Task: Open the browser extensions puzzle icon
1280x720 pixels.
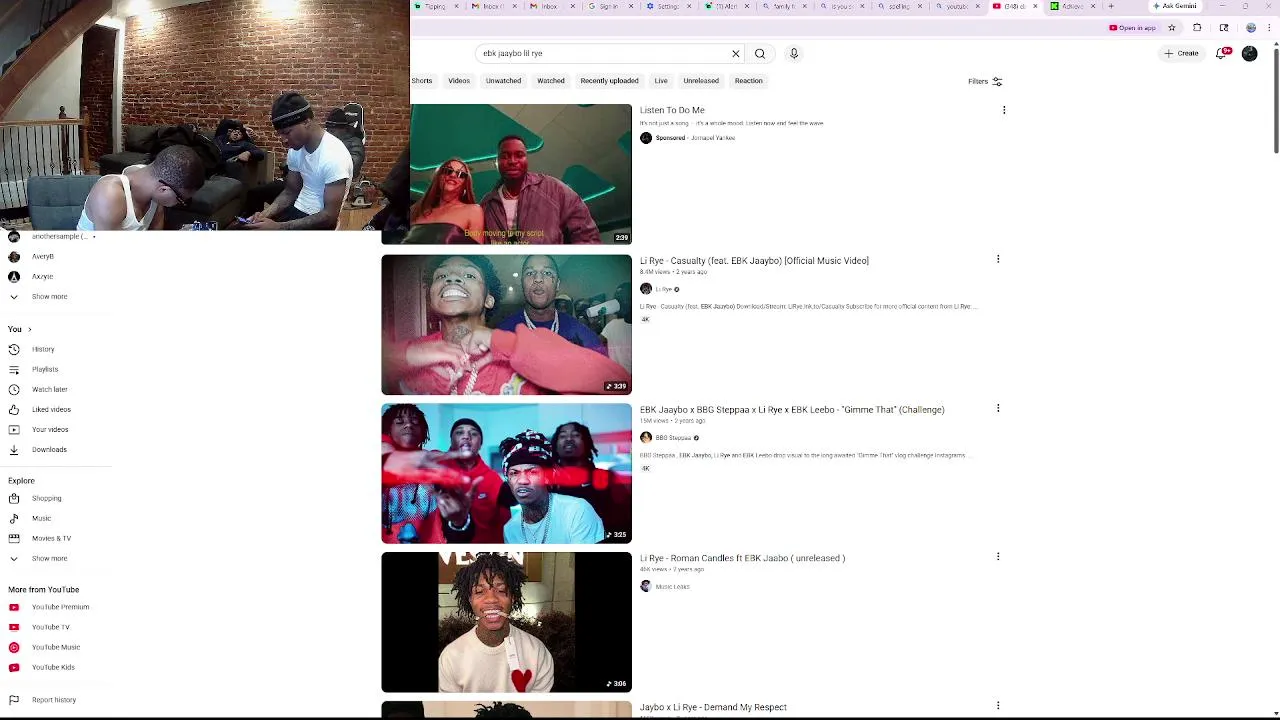Action: (1197, 28)
